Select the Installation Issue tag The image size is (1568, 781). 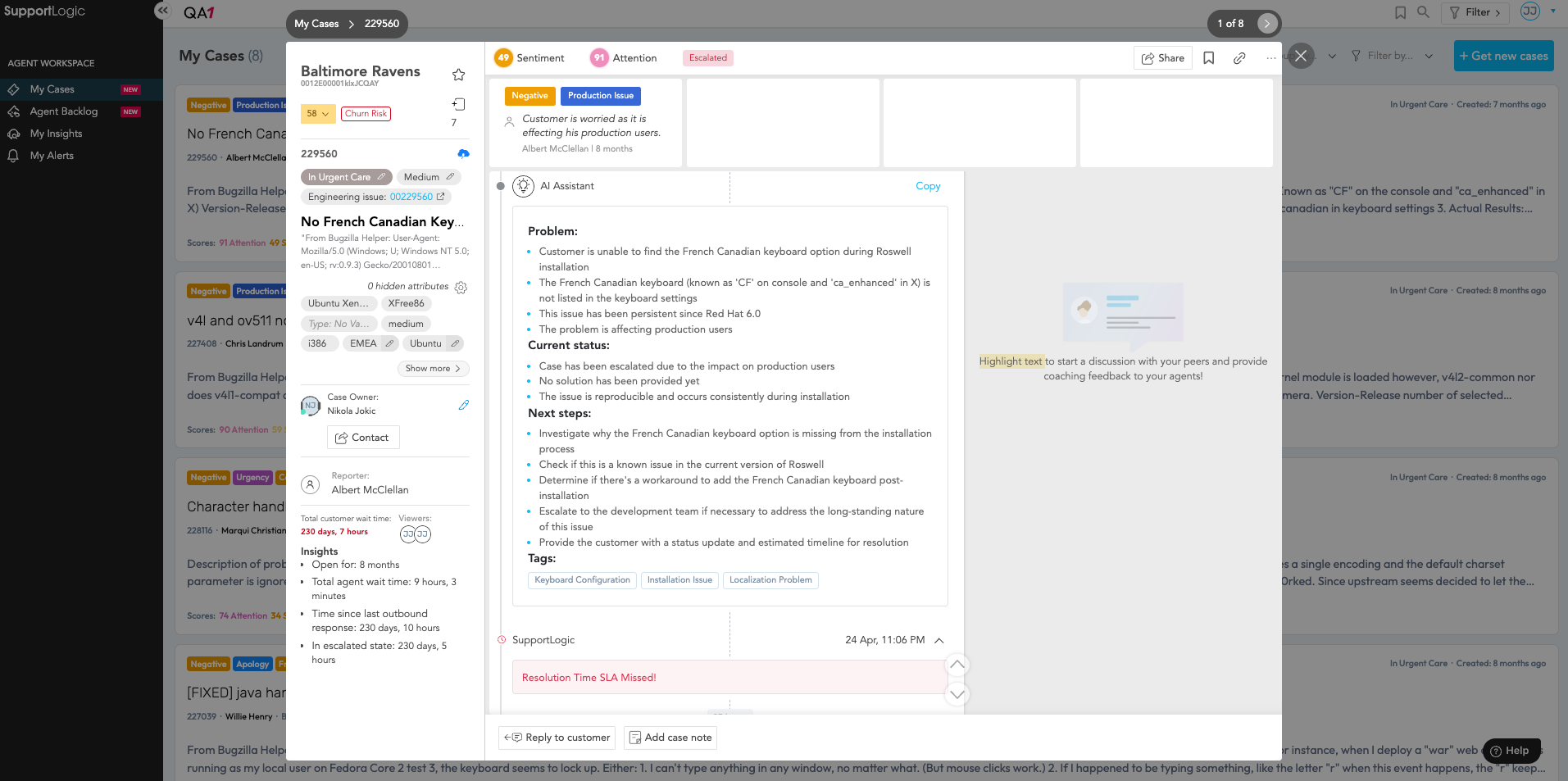(x=679, y=580)
